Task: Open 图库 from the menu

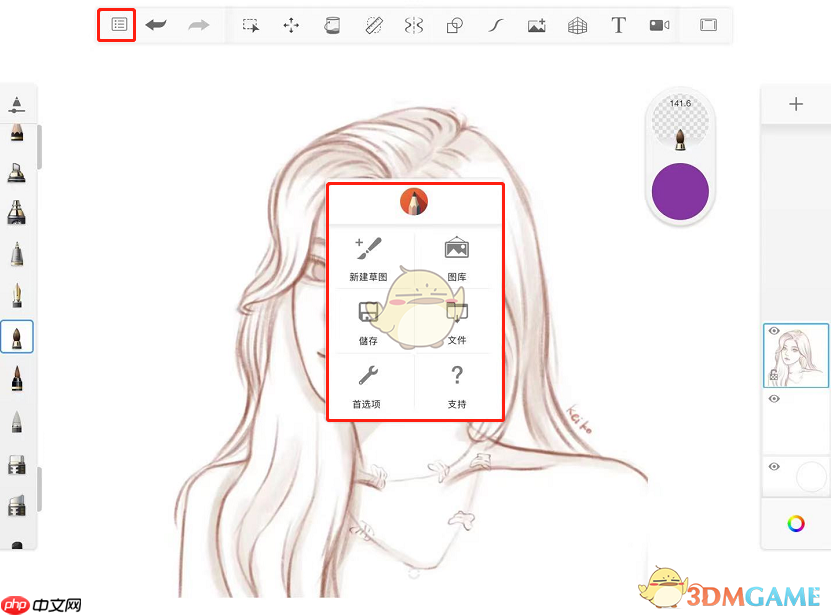Action: coord(457,258)
